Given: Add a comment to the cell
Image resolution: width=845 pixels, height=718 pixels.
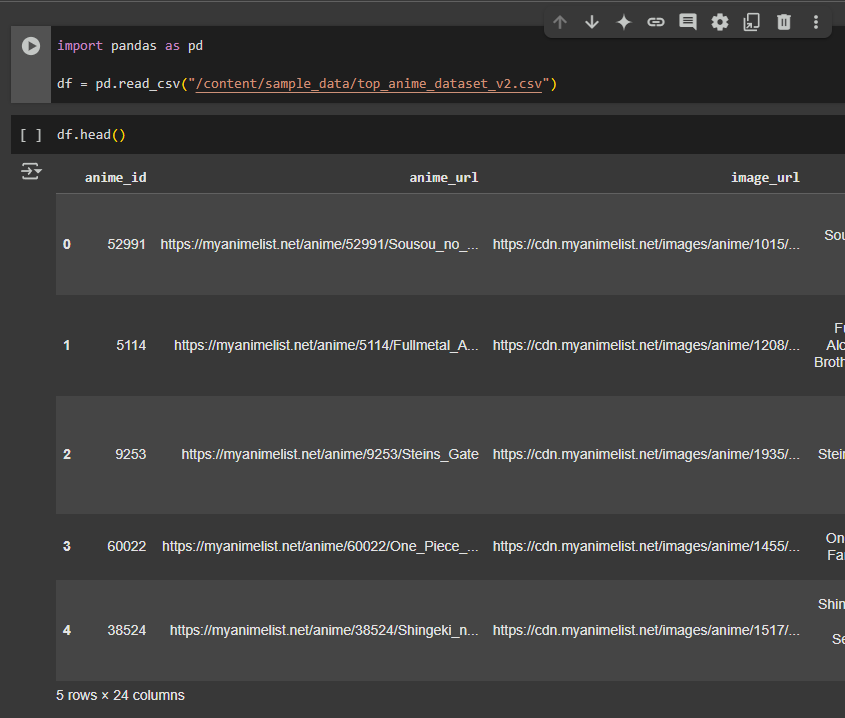Looking at the screenshot, I should click(688, 22).
